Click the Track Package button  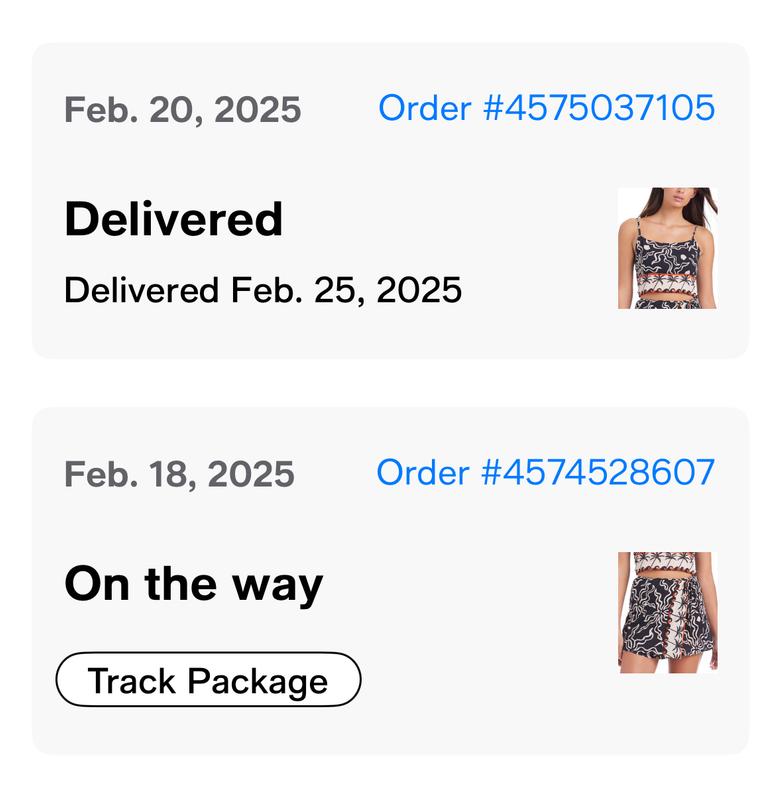[208, 680]
